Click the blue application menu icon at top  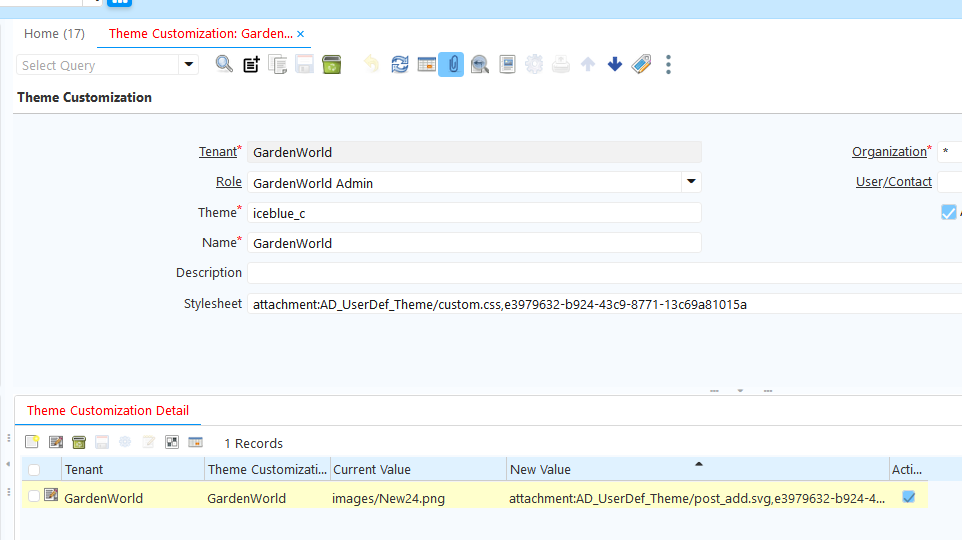(119, 2)
